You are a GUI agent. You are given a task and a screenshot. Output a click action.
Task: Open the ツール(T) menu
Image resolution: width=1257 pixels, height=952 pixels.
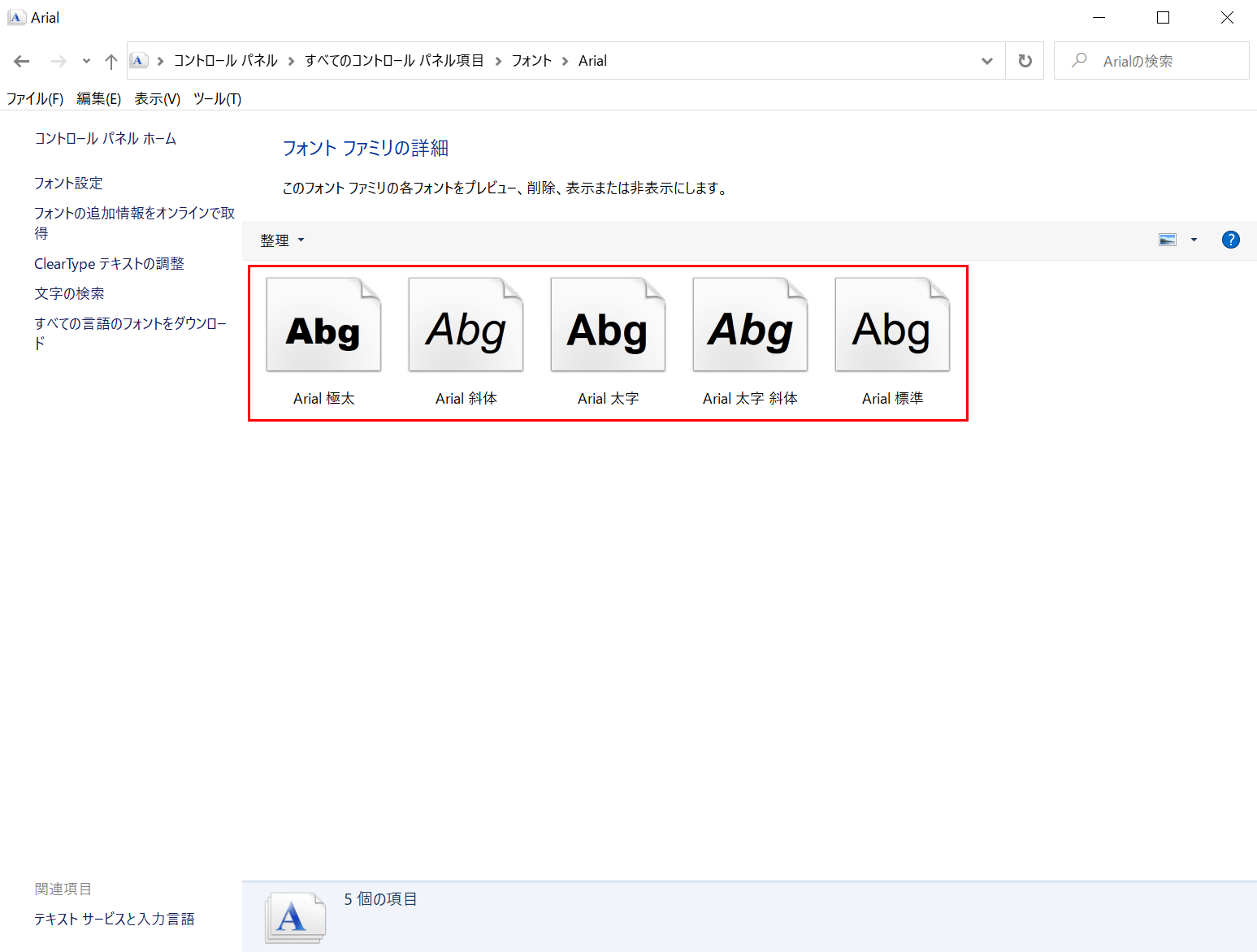point(217,99)
